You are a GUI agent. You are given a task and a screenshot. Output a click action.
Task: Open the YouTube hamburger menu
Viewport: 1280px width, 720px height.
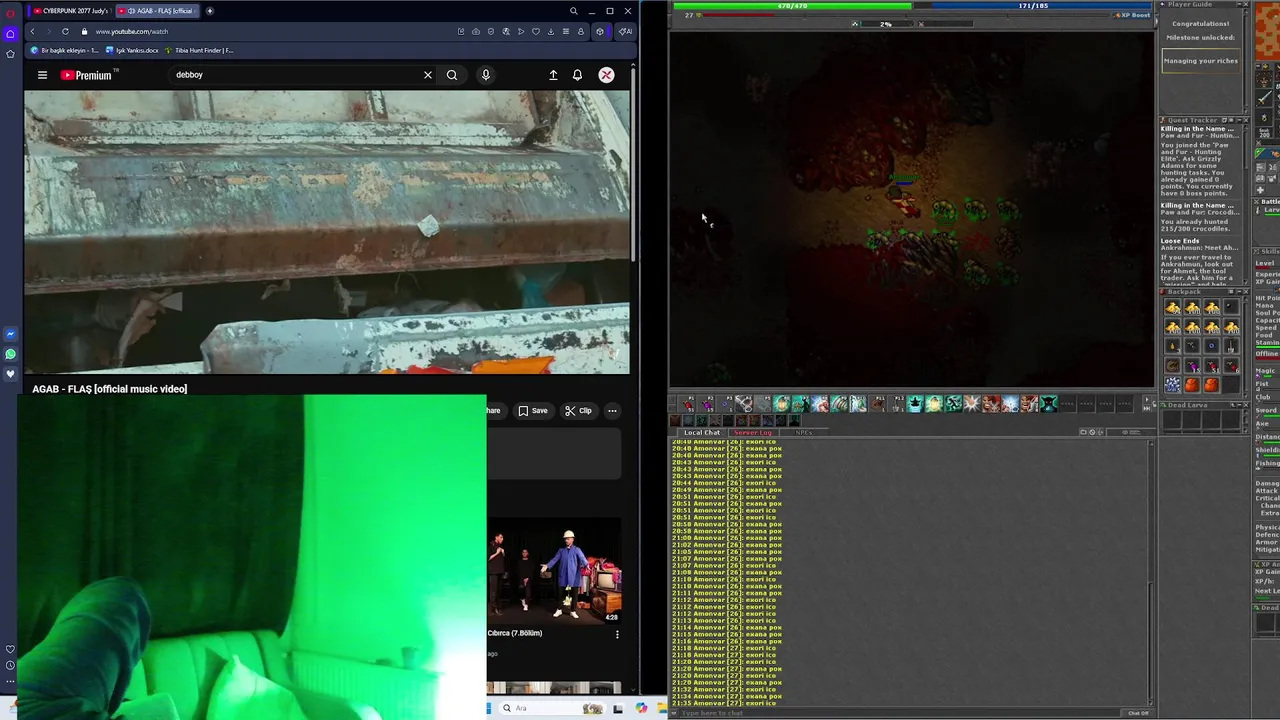click(42, 75)
